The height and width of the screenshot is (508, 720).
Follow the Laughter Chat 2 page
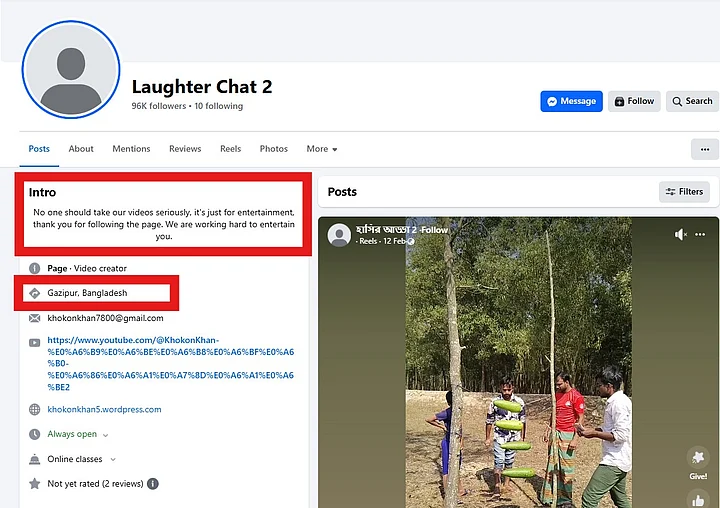(x=634, y=101)
